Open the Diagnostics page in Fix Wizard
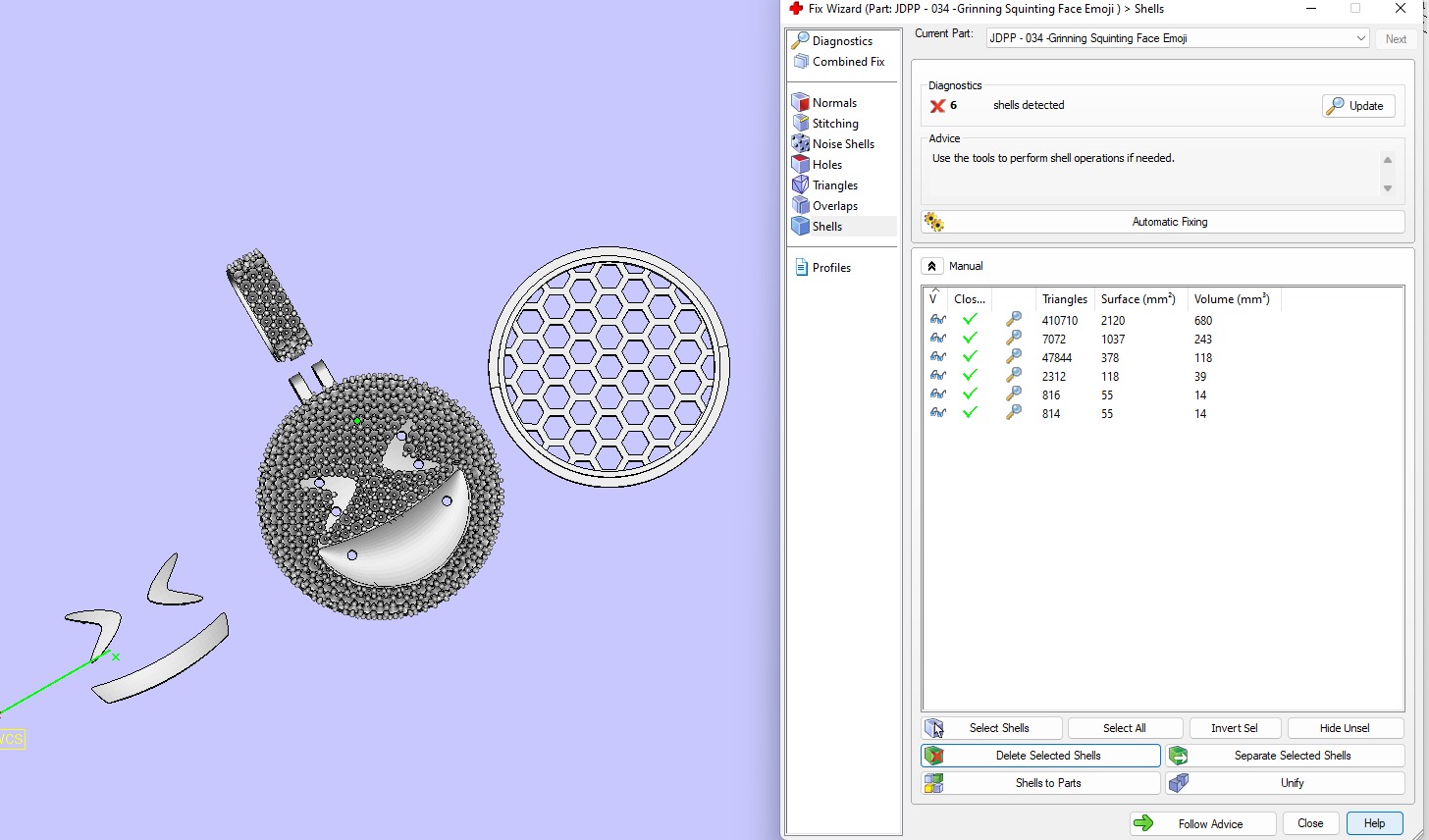Image resolution: width=1429 pixels, height=840 pixels. [x=842, y=40]
